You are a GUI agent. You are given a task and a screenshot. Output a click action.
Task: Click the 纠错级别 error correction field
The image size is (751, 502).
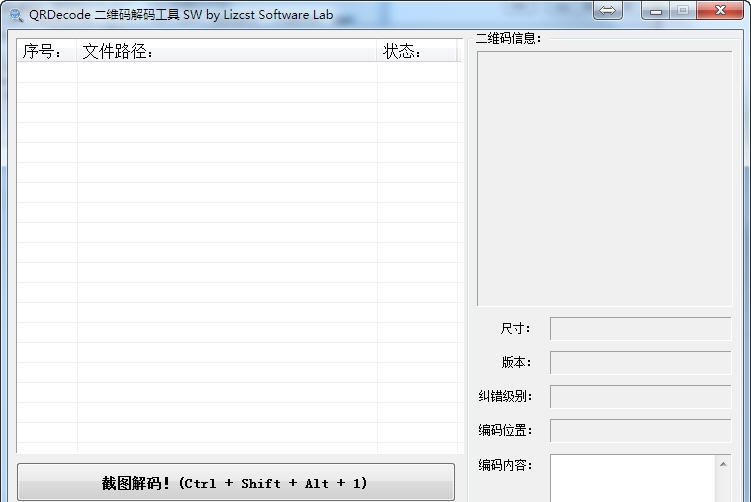click(x=640, y=397)
